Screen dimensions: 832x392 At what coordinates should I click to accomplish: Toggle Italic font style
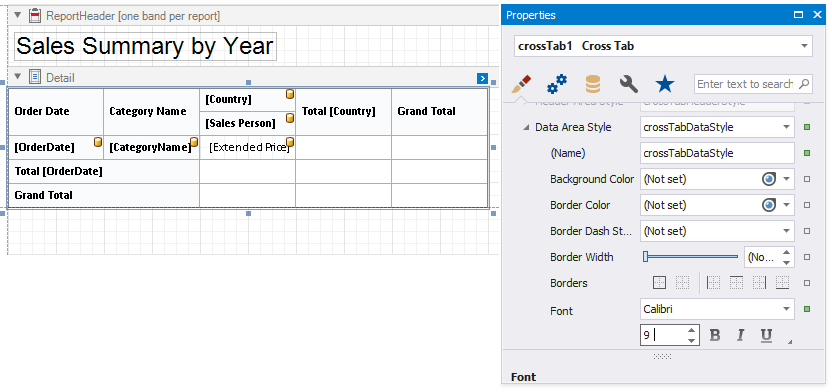[x=740, y=335]
